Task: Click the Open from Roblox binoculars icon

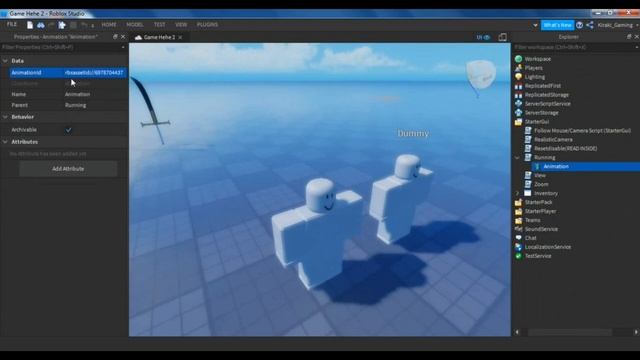Action: click(40, 25)
